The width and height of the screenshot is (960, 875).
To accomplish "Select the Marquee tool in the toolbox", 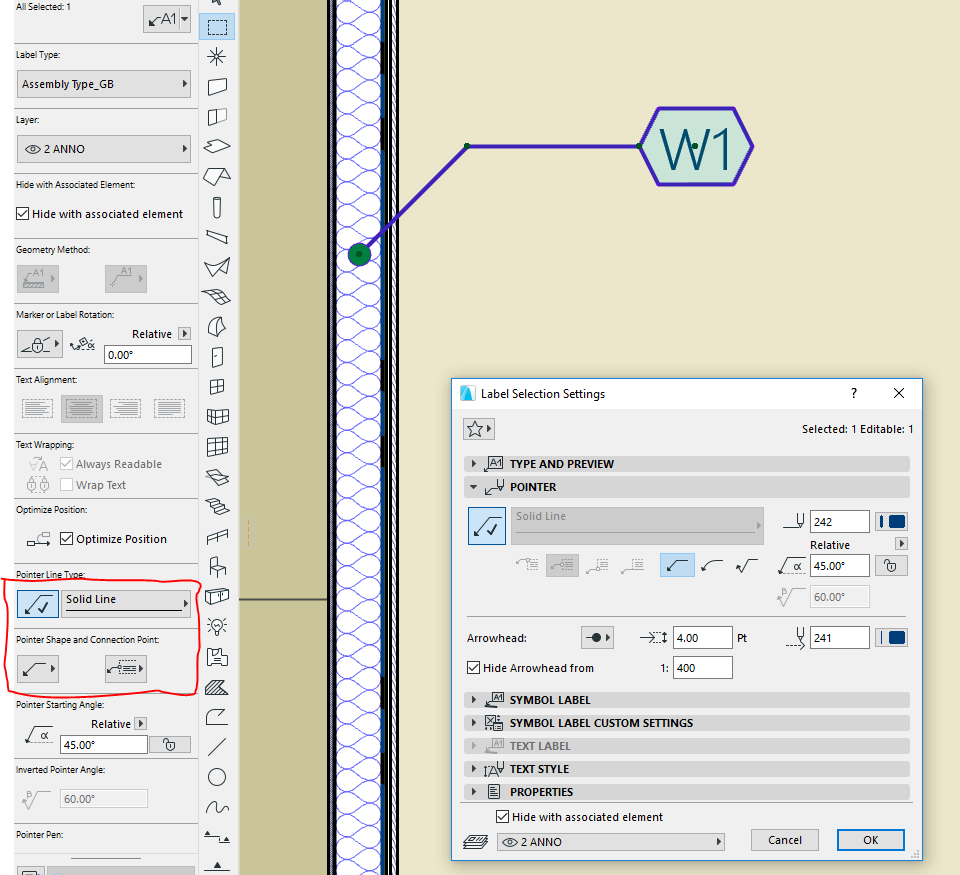I will (217, 27).
